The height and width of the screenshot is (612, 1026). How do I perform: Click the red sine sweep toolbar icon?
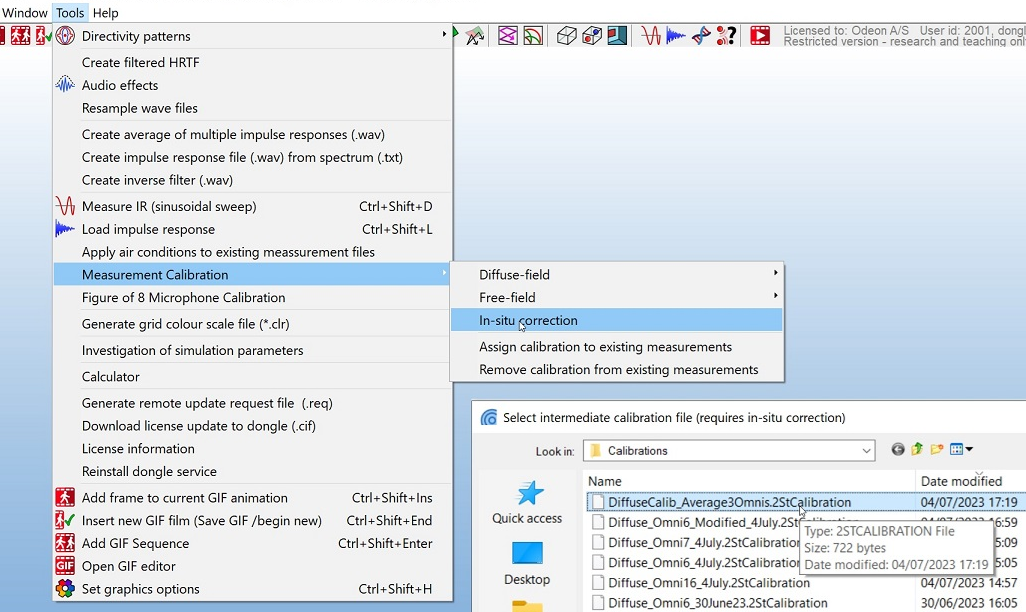[x=652, y=36]
